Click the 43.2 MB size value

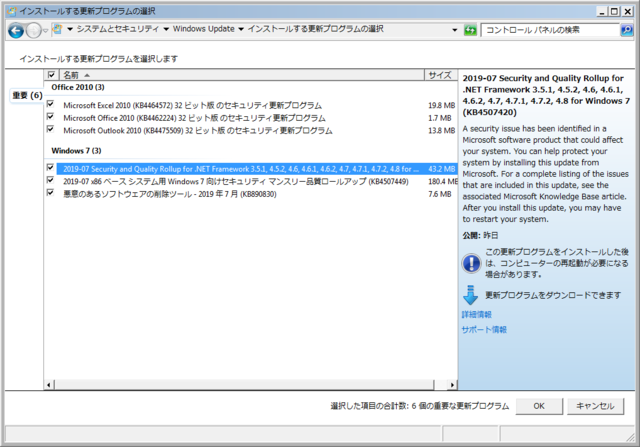point(441,169)
